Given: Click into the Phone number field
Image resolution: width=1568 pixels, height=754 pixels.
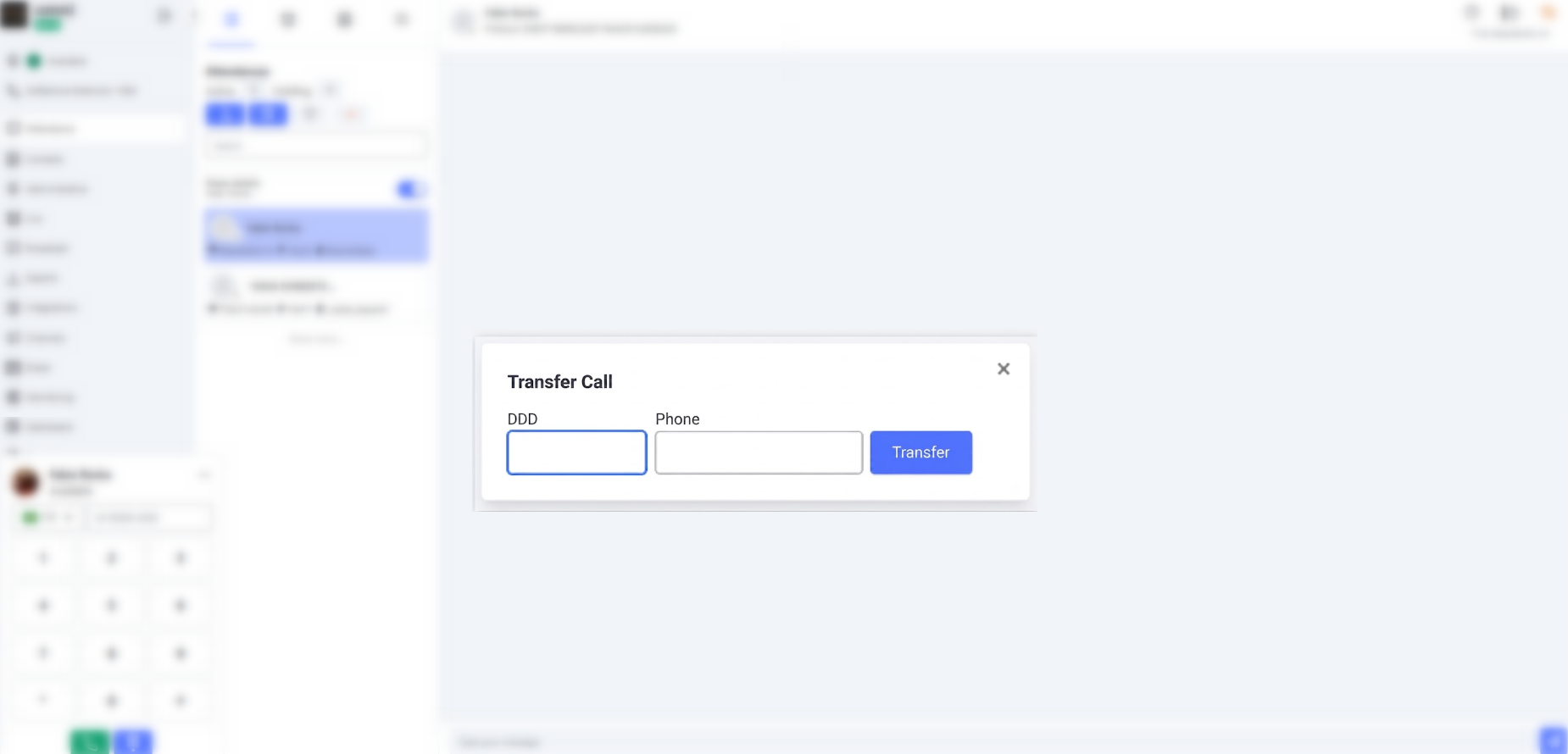Looking at the screenshot, I should (759, 452).
